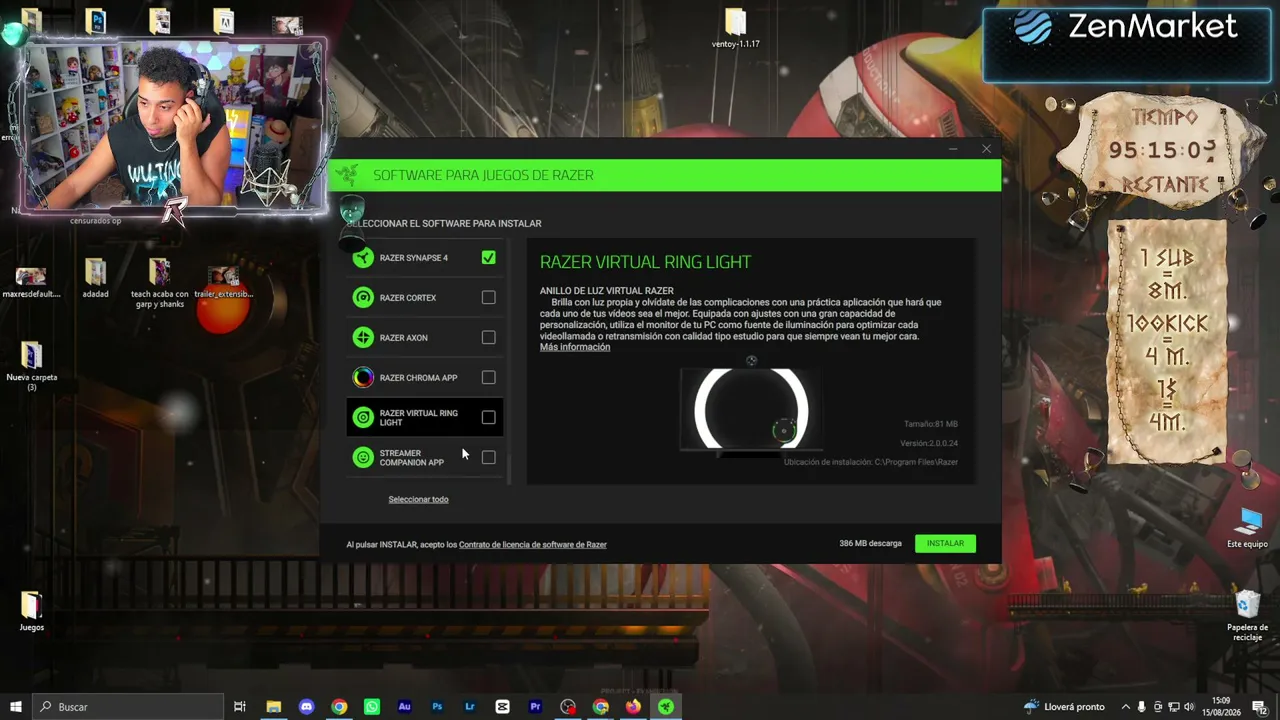This screenshot has height=720, width=1280.
Task: Expand the hidden system tray icons
Action: [1126, 707]
